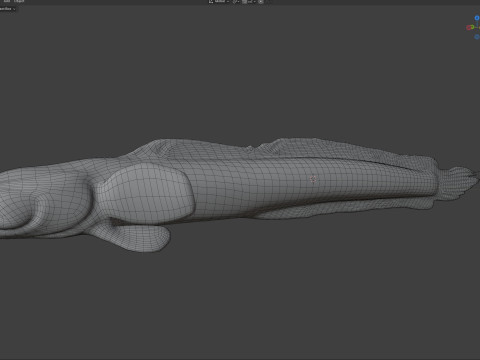
Task: Click the red X axis on navigation gizmo
Action: (469, 28)
